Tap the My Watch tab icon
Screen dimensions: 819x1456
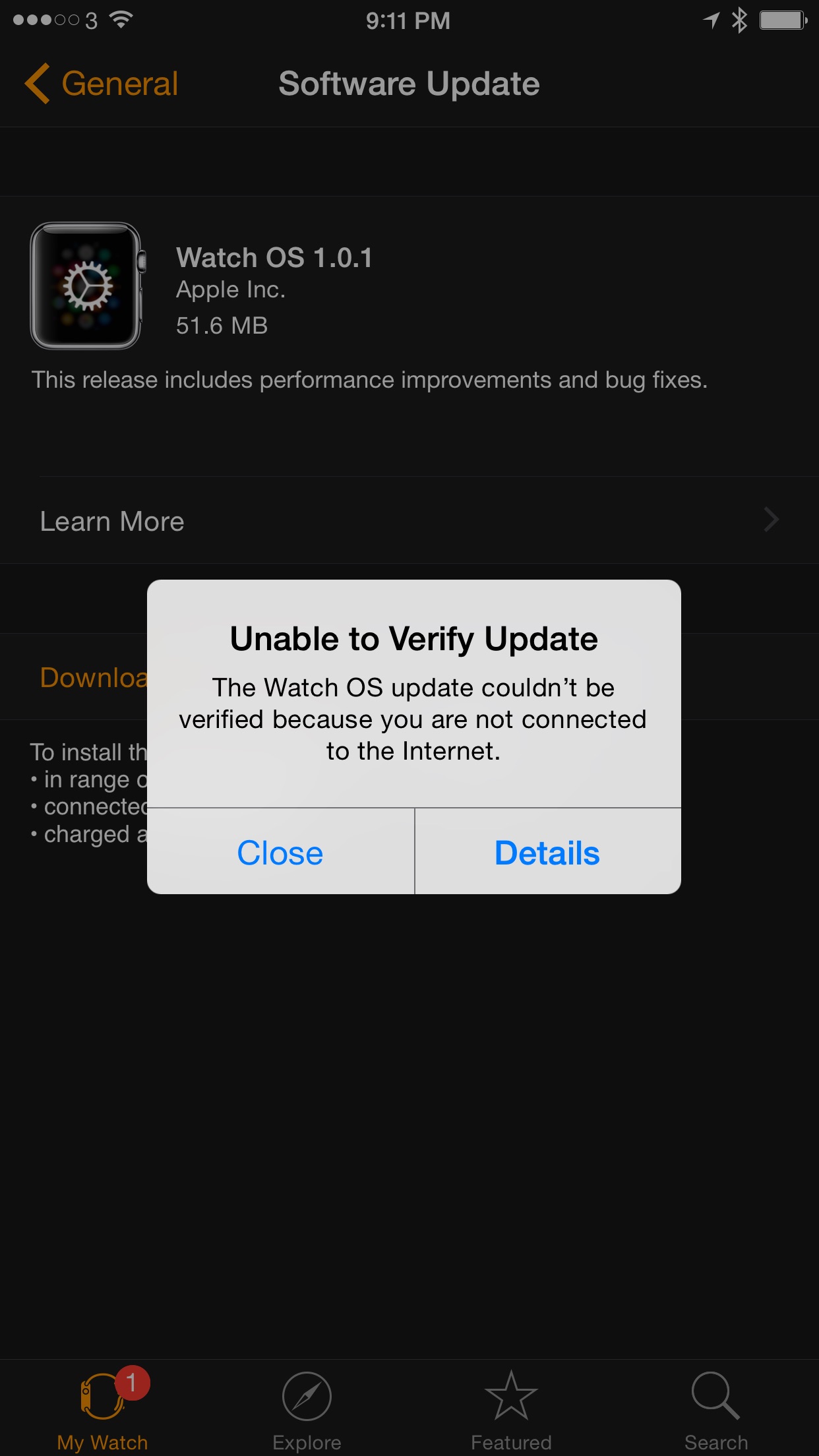(x=102, y=1396)
